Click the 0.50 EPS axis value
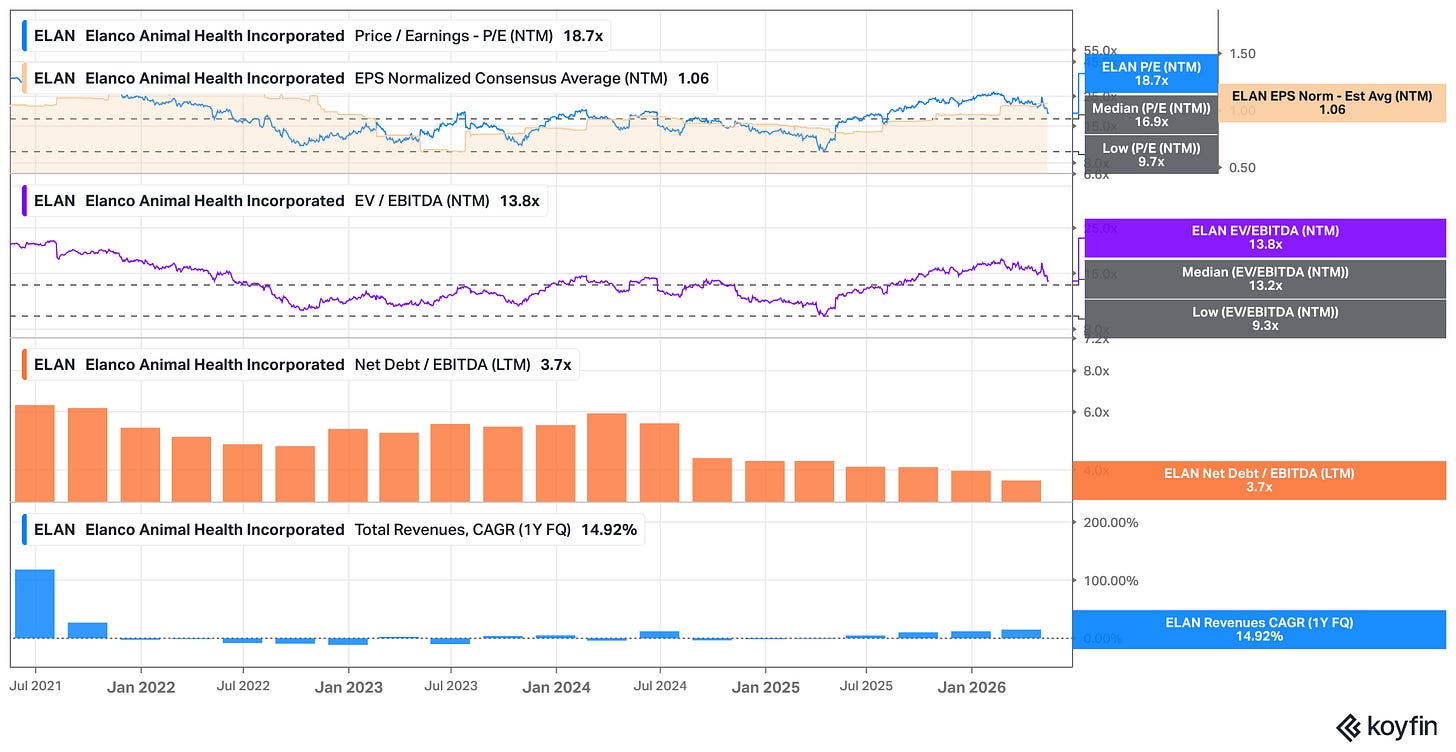The image size is (1456, 752). (1241, 168)
